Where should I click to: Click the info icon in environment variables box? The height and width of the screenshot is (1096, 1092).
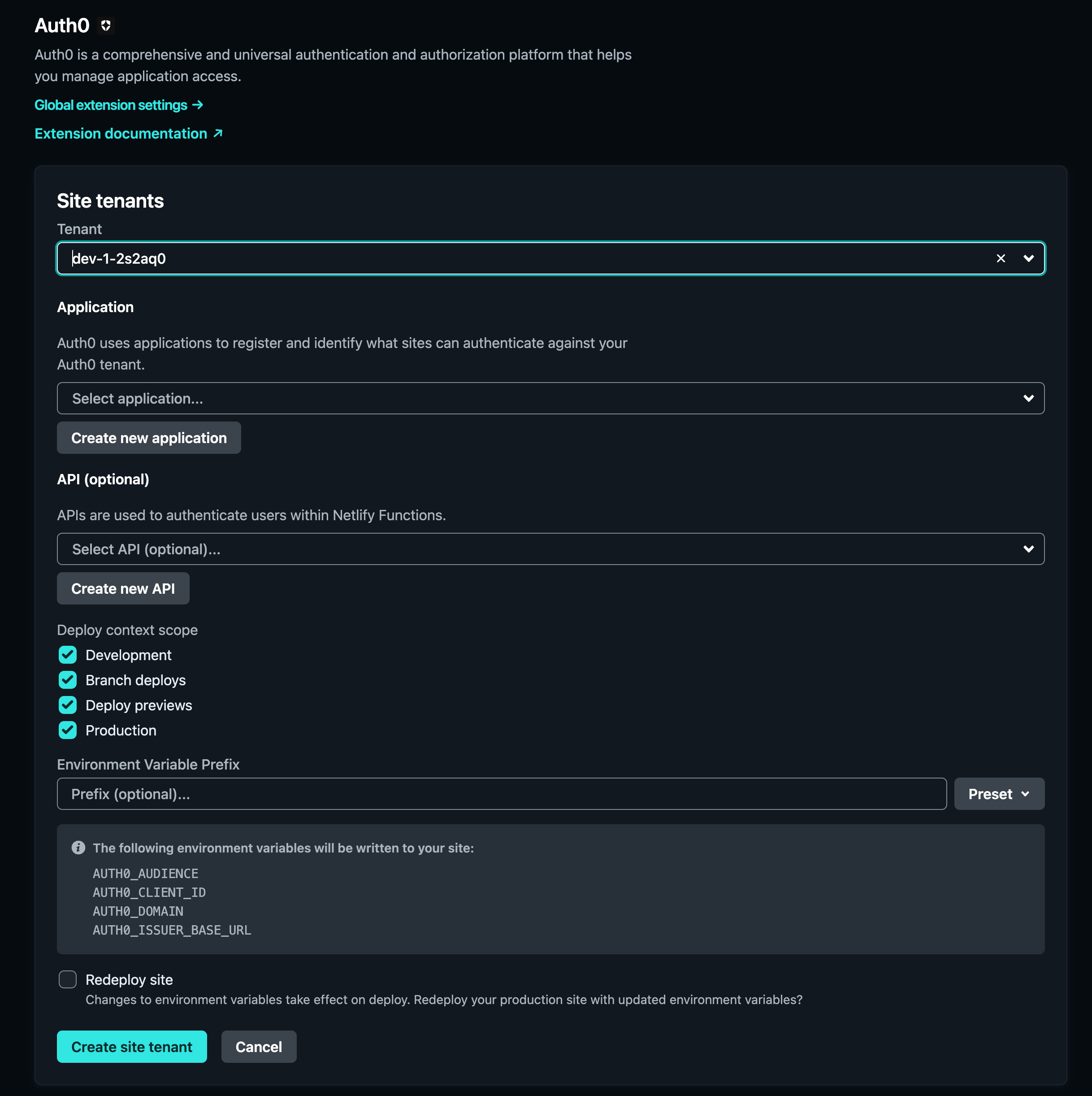[x=78, y=848]
